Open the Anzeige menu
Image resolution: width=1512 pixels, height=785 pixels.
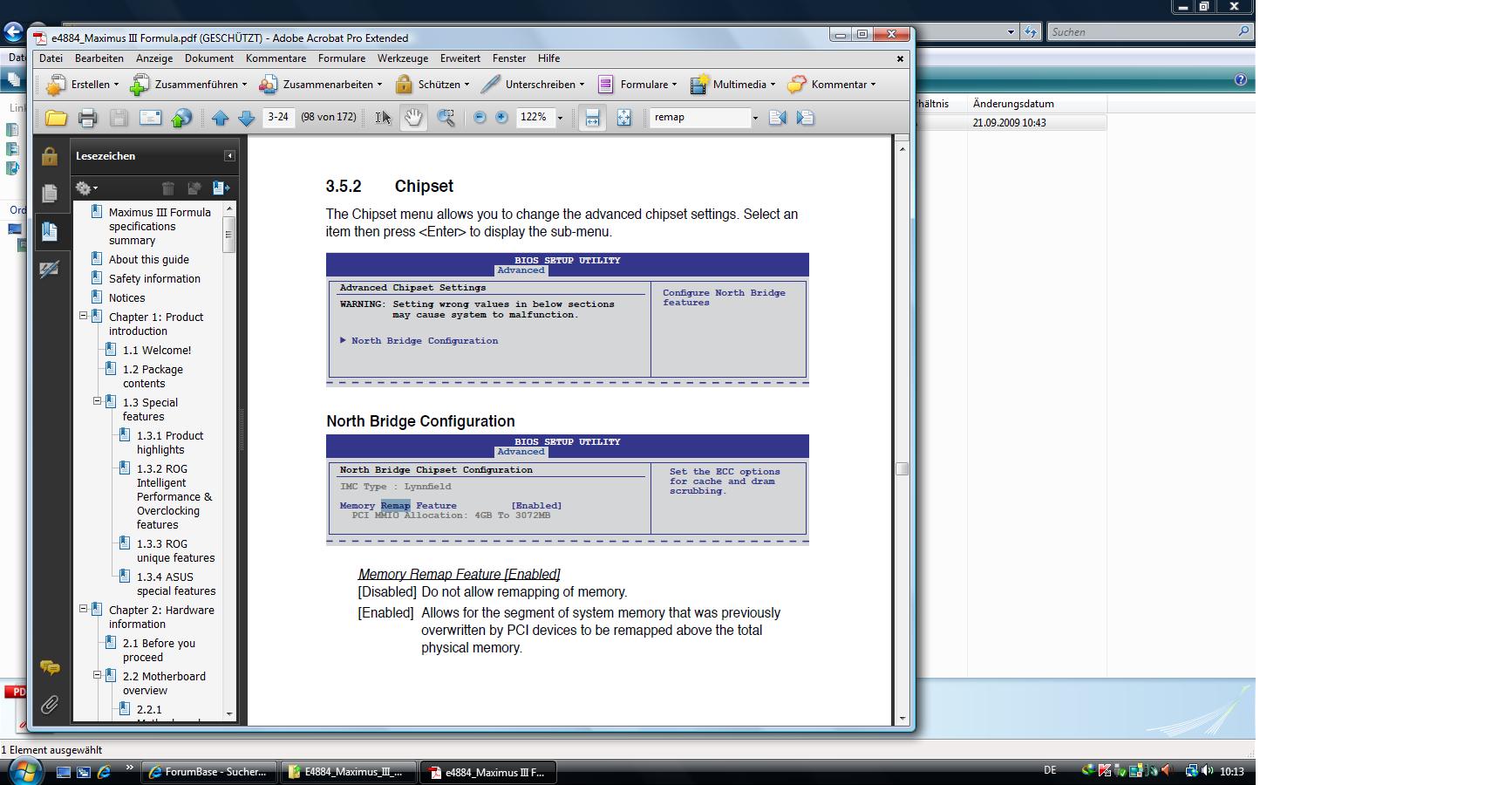[x=154, y=58]
